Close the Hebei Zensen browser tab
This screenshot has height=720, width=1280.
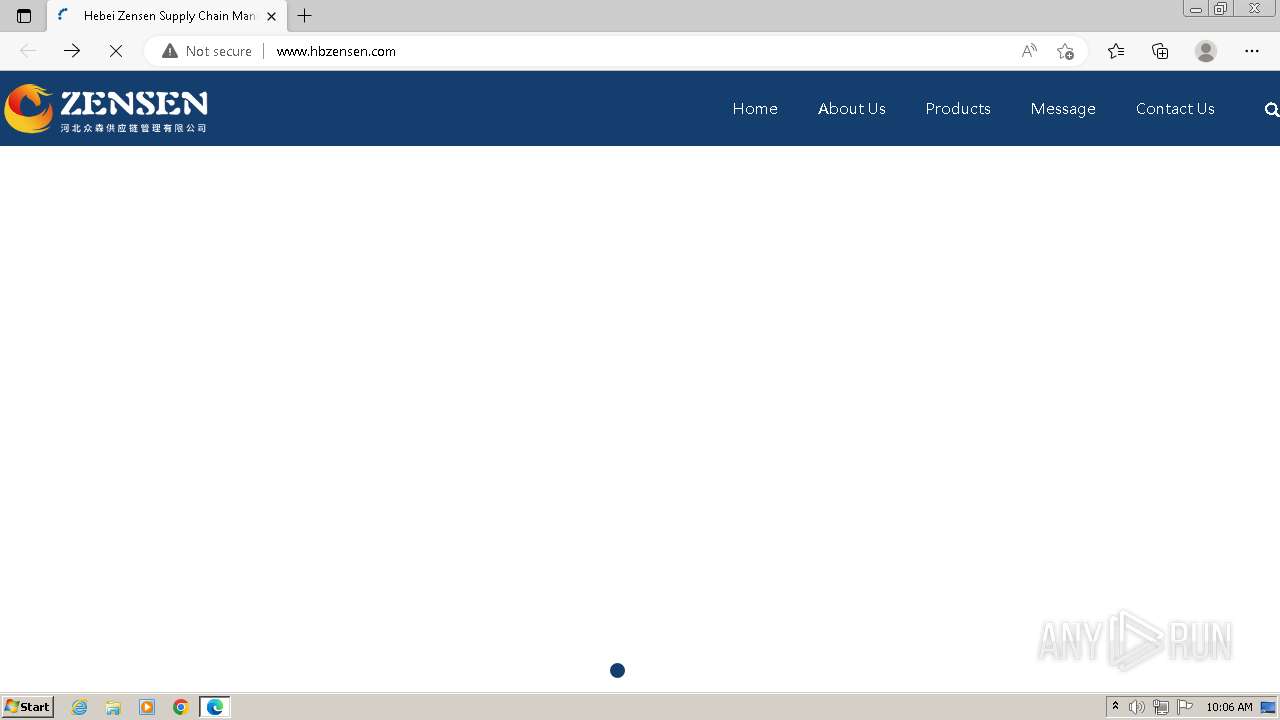[271, 16]
